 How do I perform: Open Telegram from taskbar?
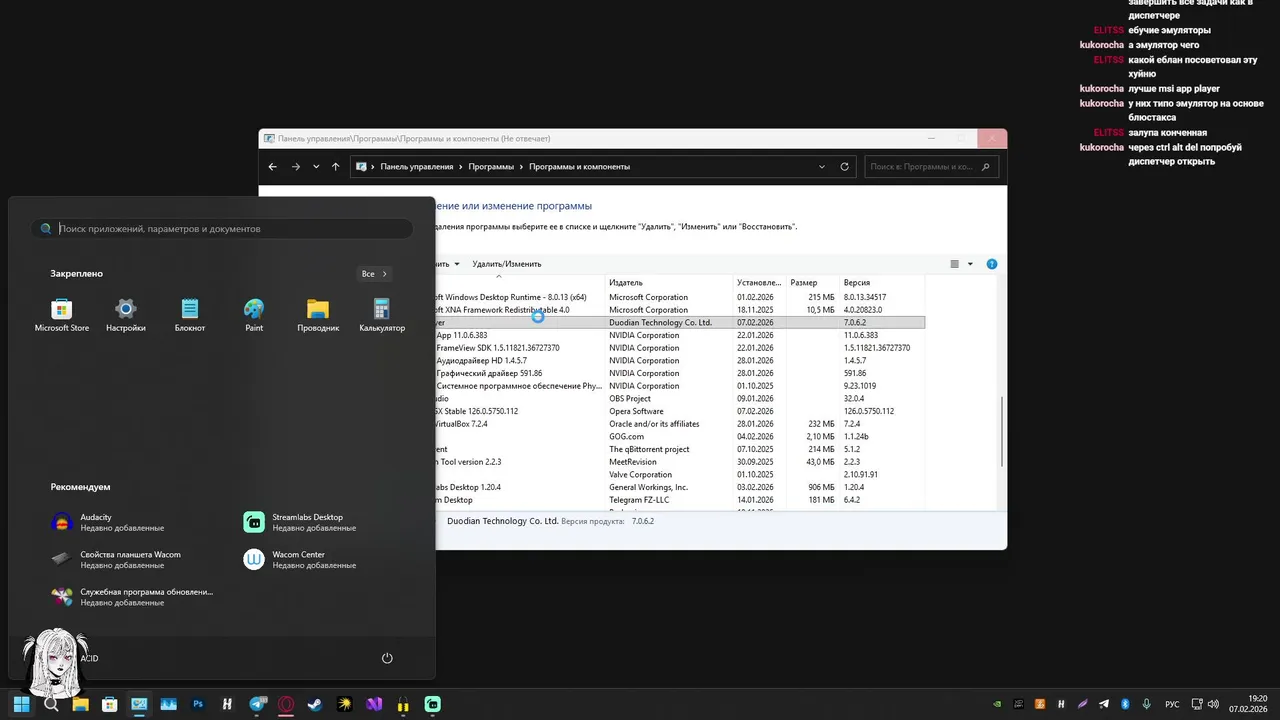point(257,704)
